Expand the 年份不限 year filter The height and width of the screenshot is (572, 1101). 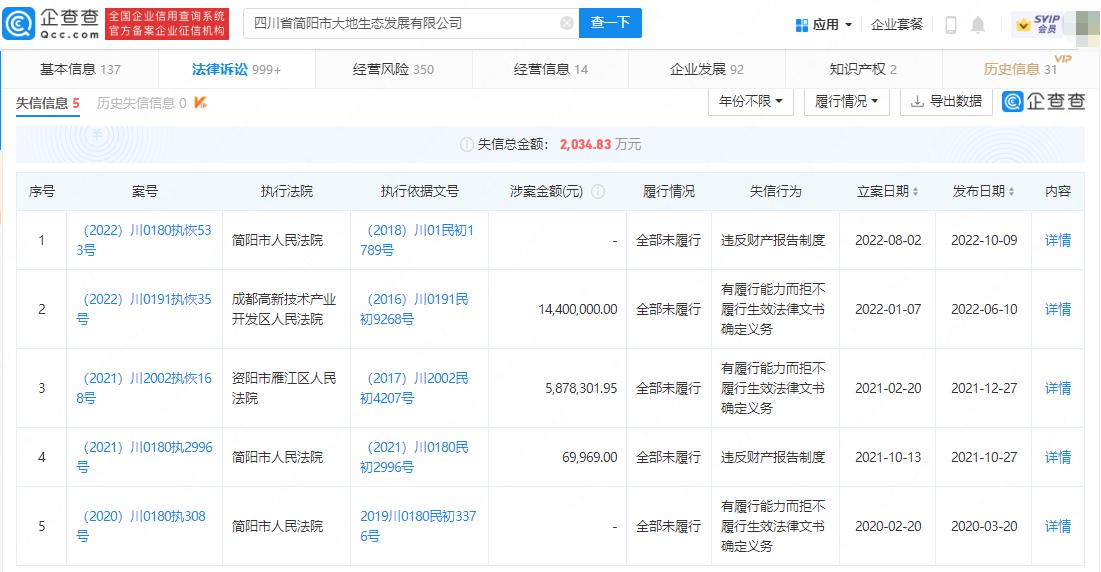click(750, 102)
